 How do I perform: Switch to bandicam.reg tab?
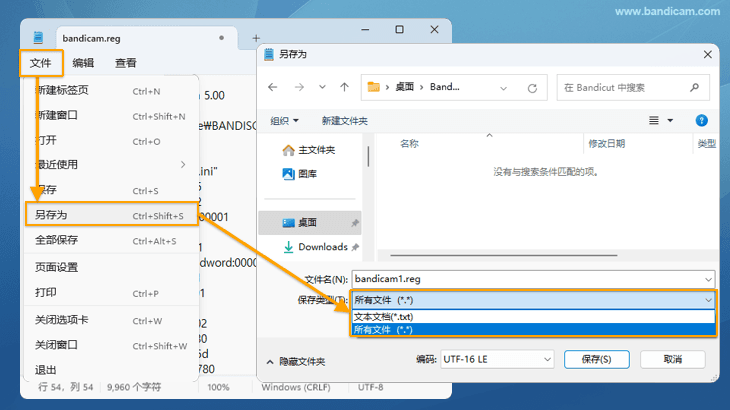[x=147, y=38]
